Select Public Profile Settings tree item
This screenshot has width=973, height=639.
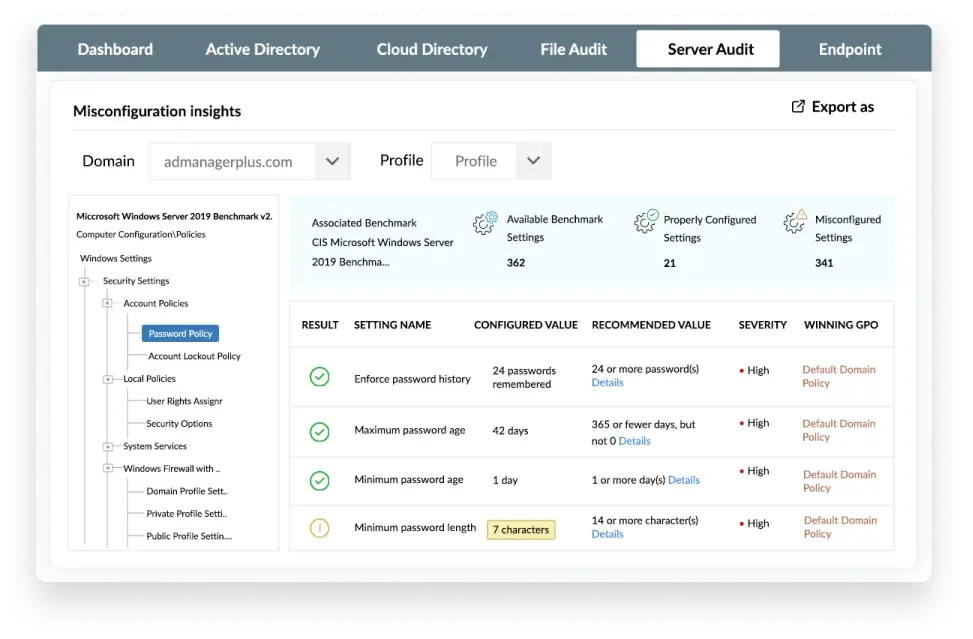coord(189,536)
